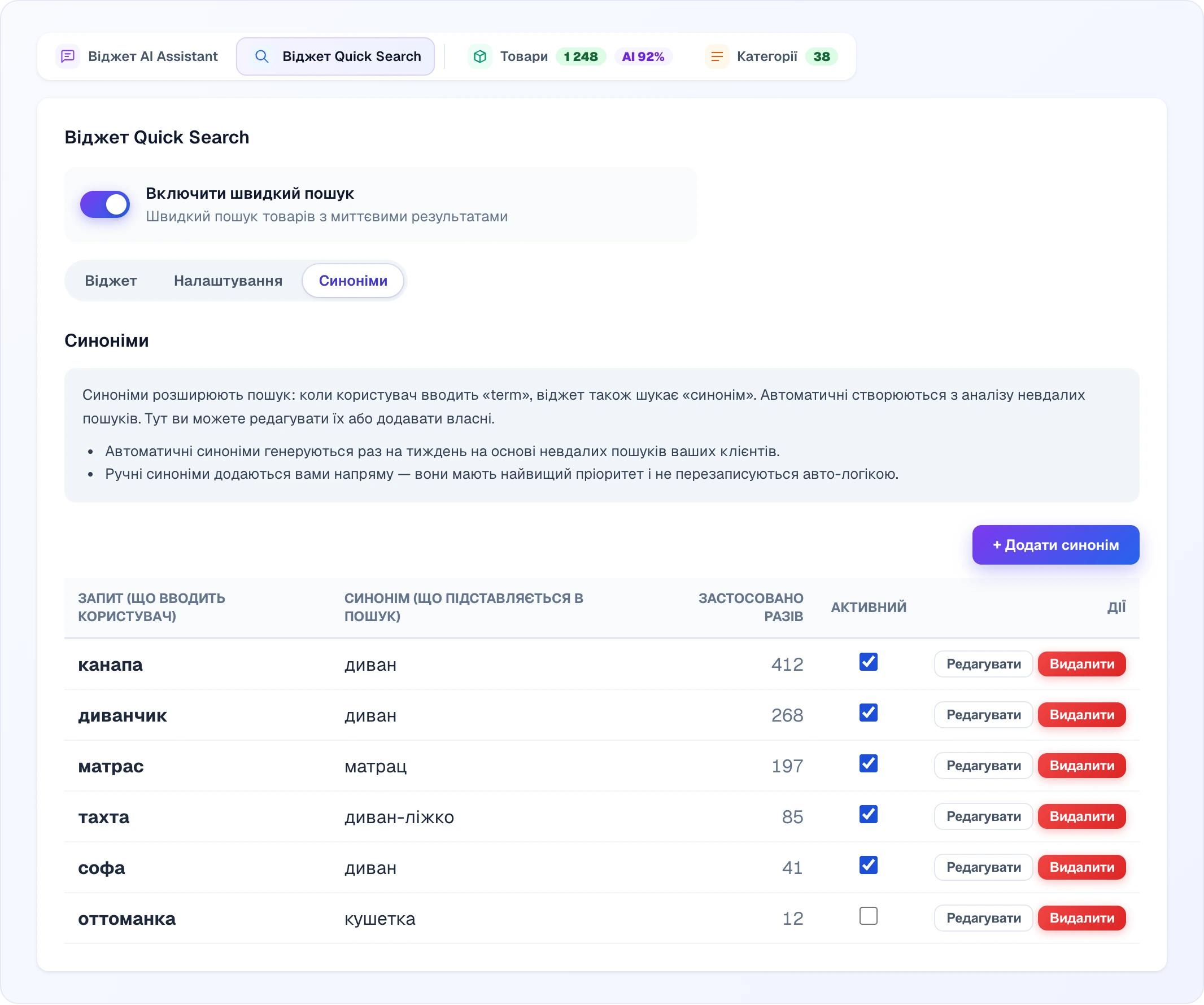Screen dimensions: 1204x1005
Task: Switch to the Віджет sub-tab
Action: tap(111, 281)
